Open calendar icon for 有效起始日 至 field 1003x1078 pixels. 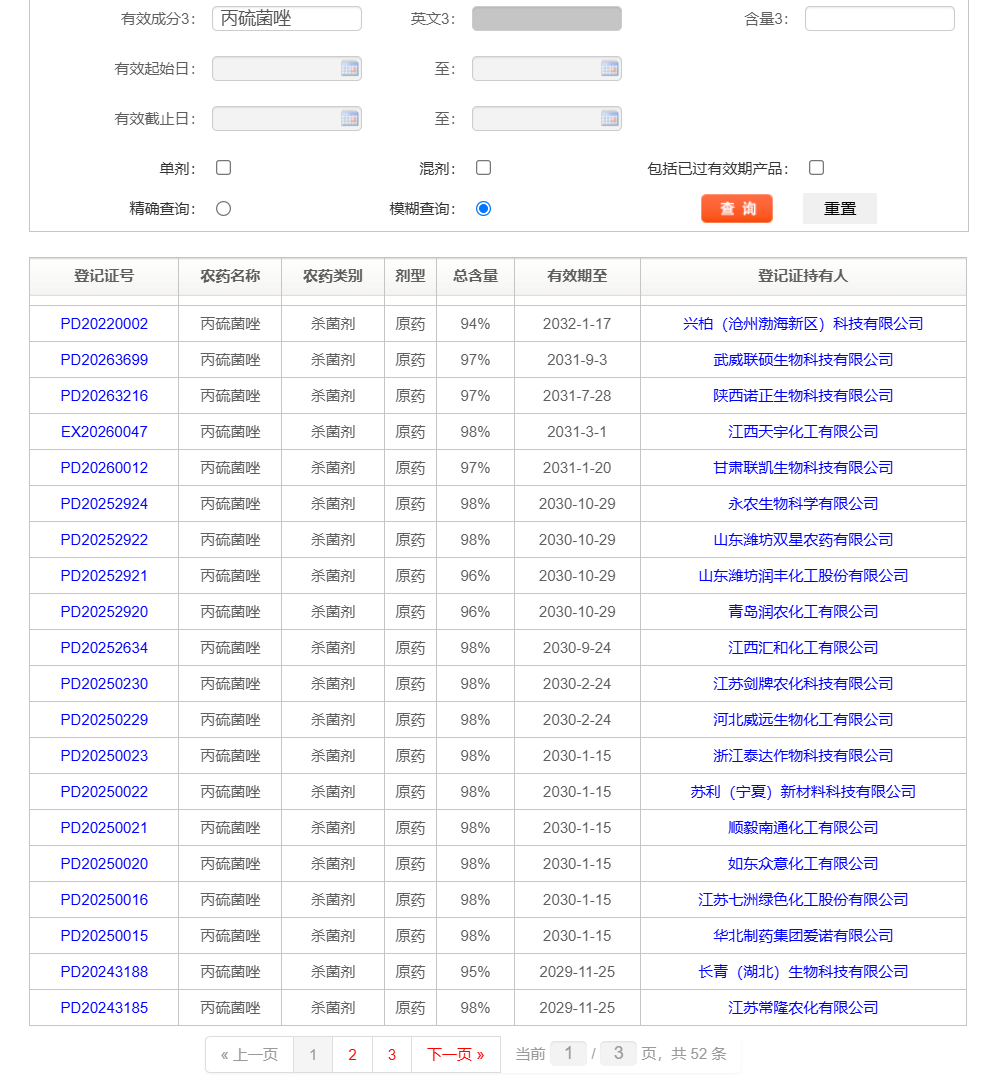[x=609, y=69]
